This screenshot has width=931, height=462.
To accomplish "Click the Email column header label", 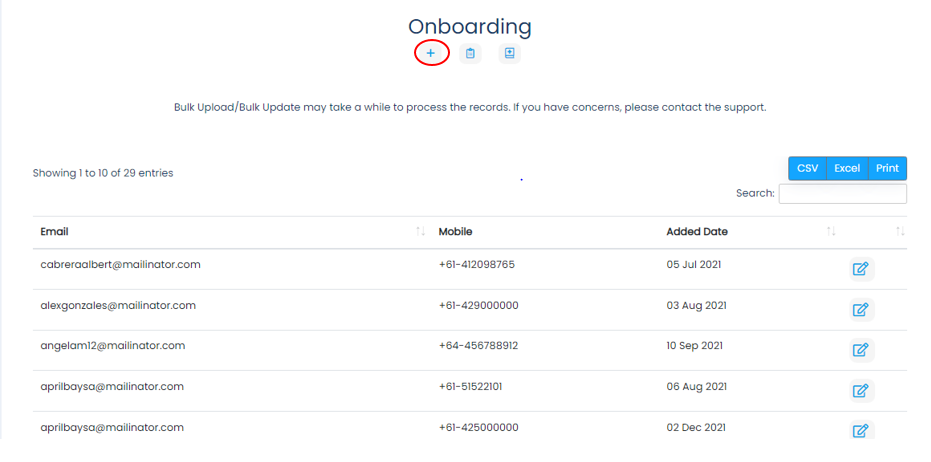I will coord(54,232).
